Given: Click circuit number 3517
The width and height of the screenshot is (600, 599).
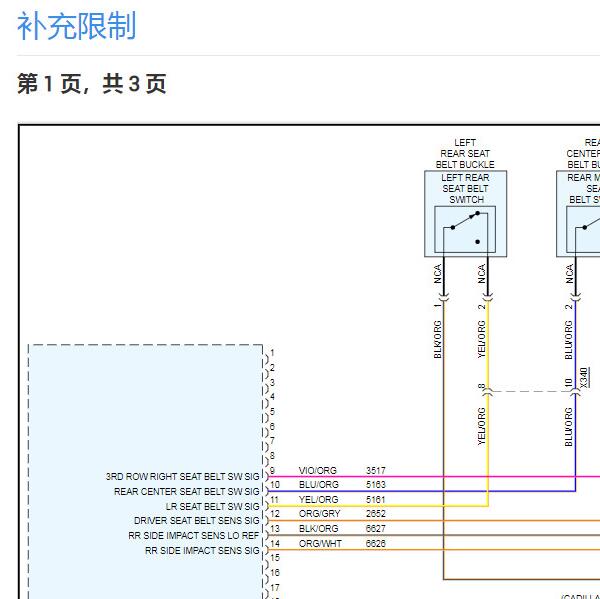Looking at the screenshot, I should pyautogui.click(x=375, y=470).
